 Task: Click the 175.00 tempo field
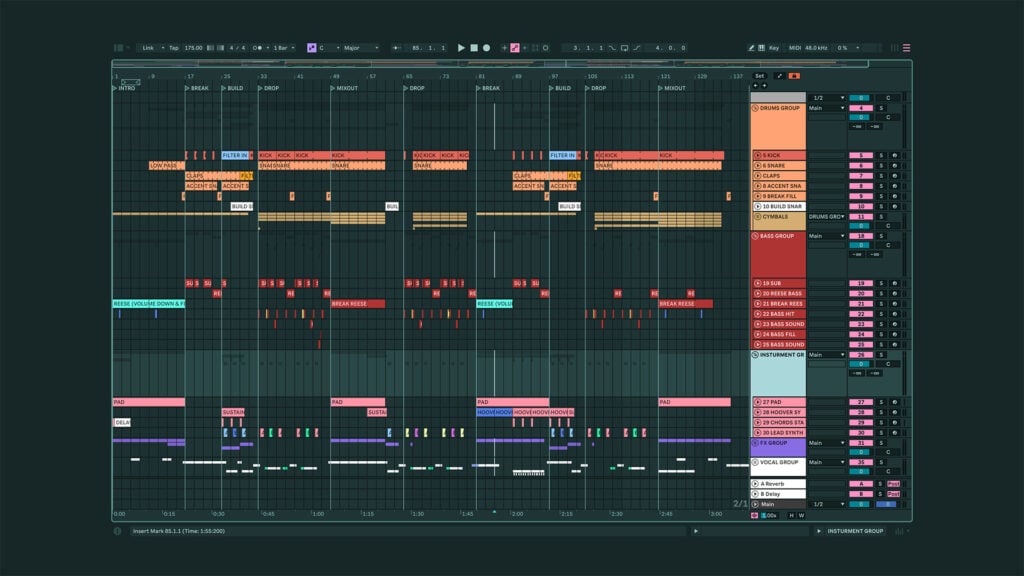pyautogui.click(x=193, y=48)
